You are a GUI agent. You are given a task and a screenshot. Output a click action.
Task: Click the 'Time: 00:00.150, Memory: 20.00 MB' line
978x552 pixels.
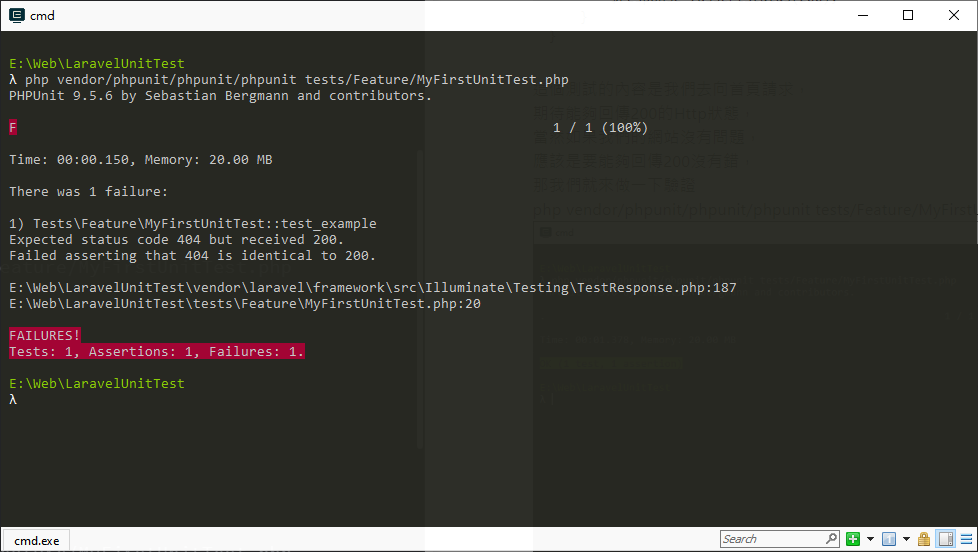[140, 160]
